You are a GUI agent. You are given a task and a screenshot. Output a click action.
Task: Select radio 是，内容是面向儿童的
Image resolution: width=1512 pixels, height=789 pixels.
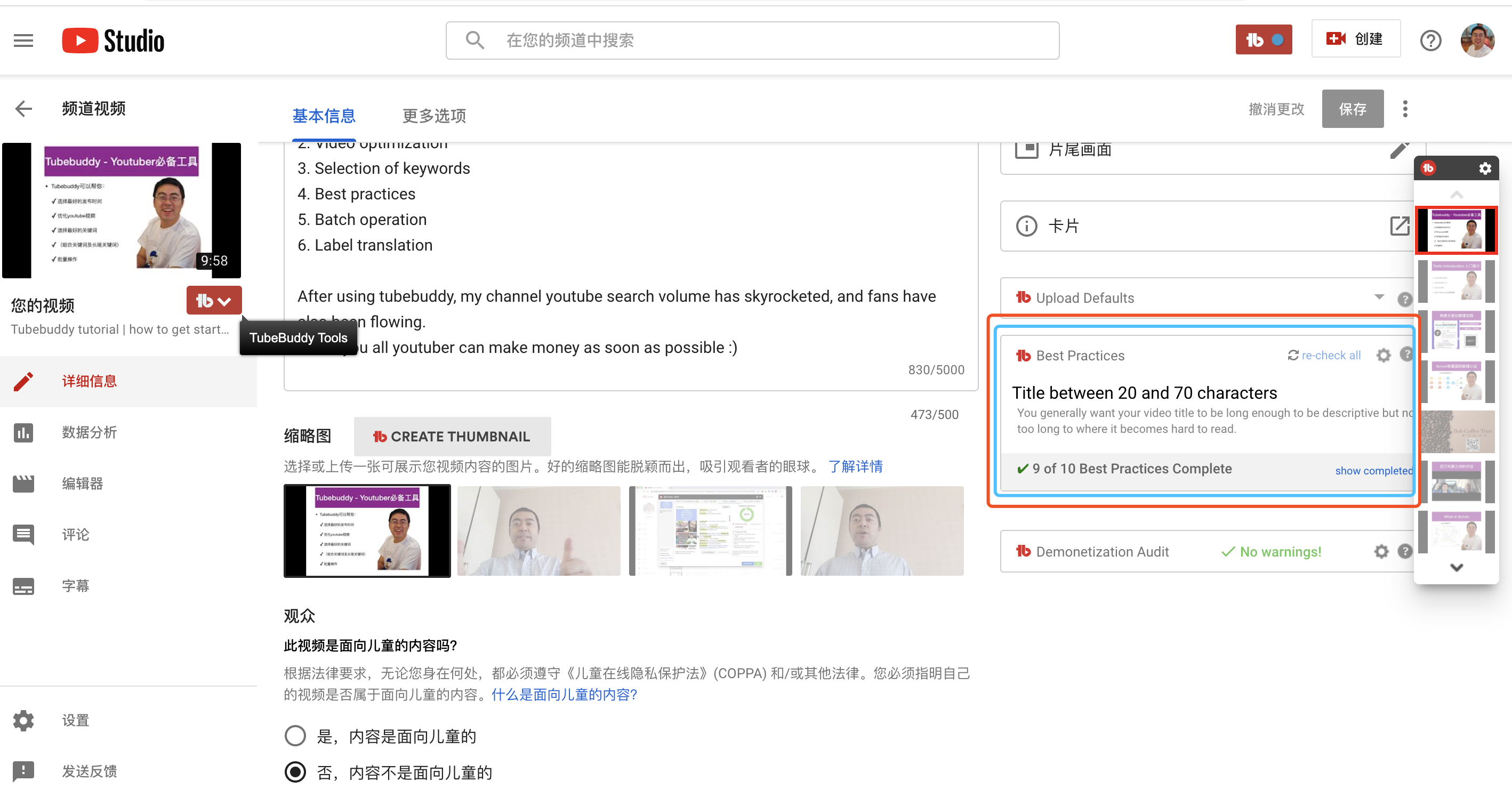295,736
